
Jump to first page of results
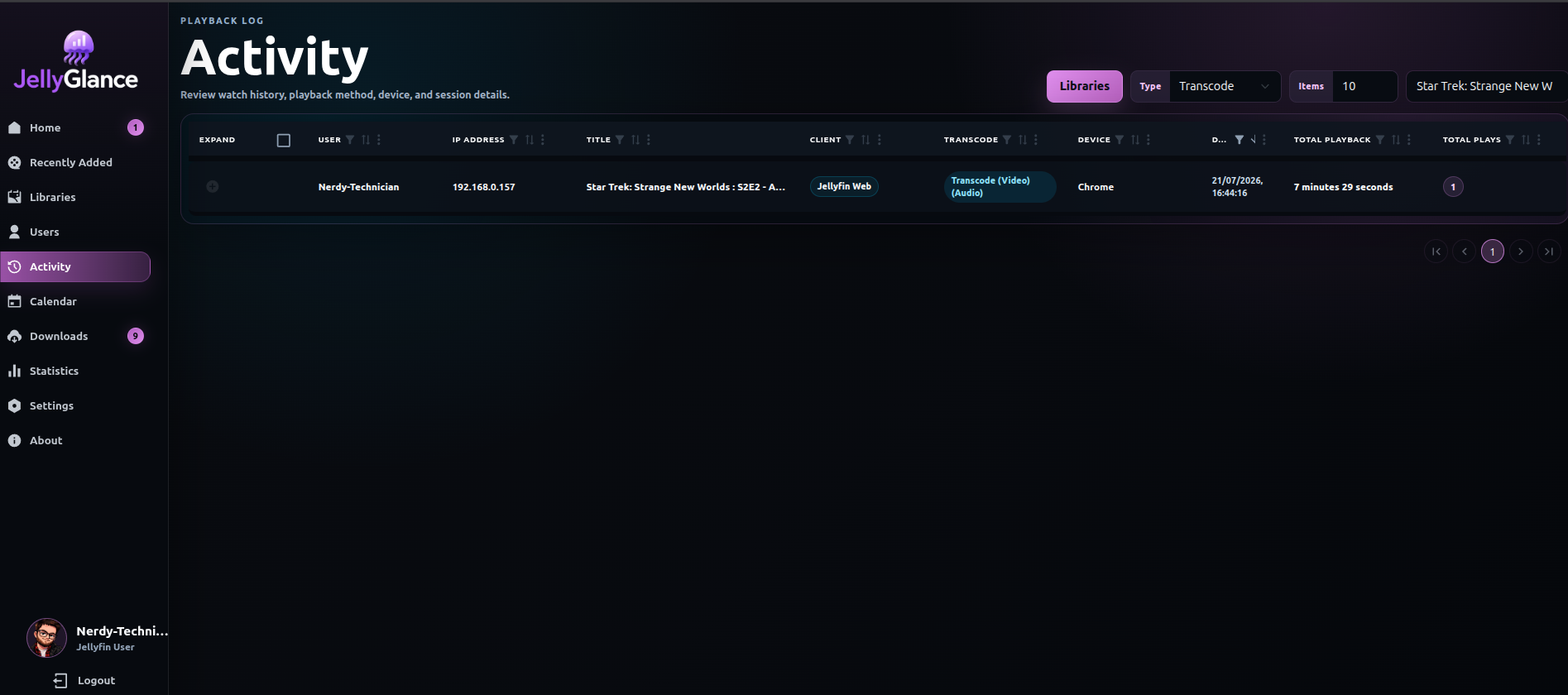tap(1436, 252)
